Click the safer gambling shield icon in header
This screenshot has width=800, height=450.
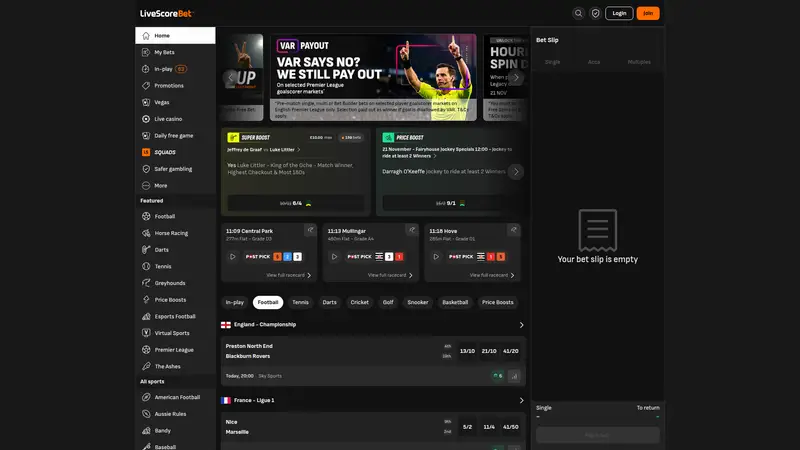[595, 13]
